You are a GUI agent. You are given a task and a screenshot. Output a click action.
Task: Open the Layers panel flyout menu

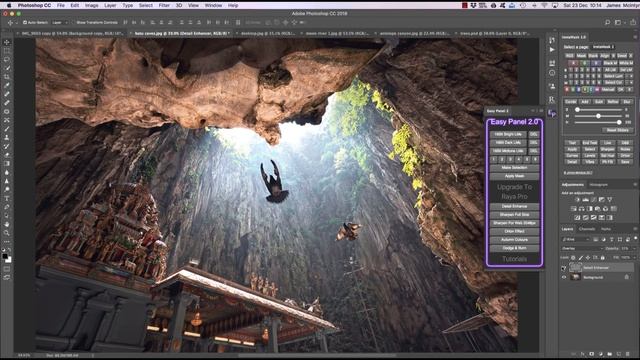(635, 229)
